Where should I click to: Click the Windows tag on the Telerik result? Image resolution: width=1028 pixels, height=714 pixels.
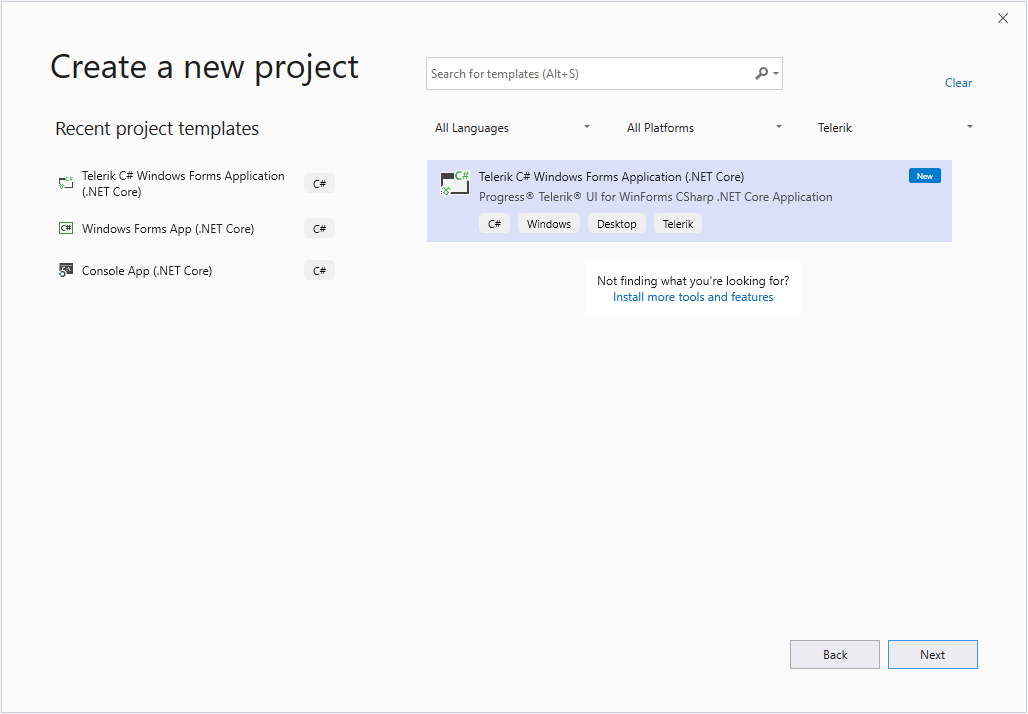(549, 224)
